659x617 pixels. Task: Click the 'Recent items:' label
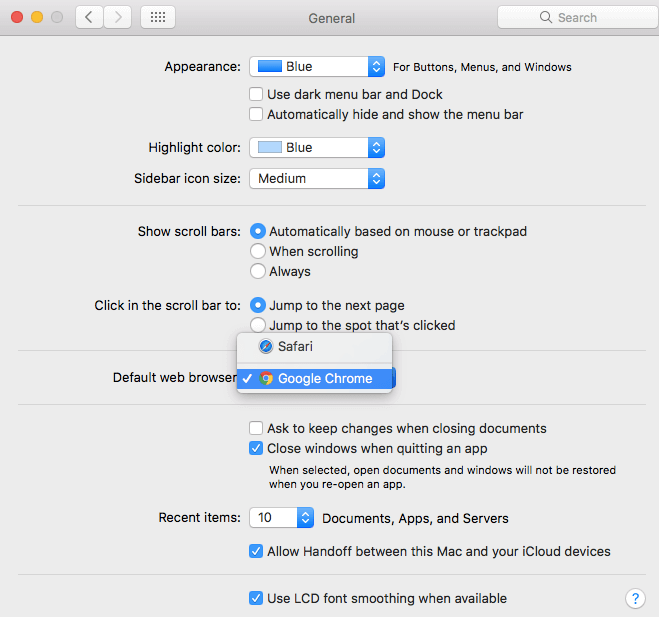(199, 517)
